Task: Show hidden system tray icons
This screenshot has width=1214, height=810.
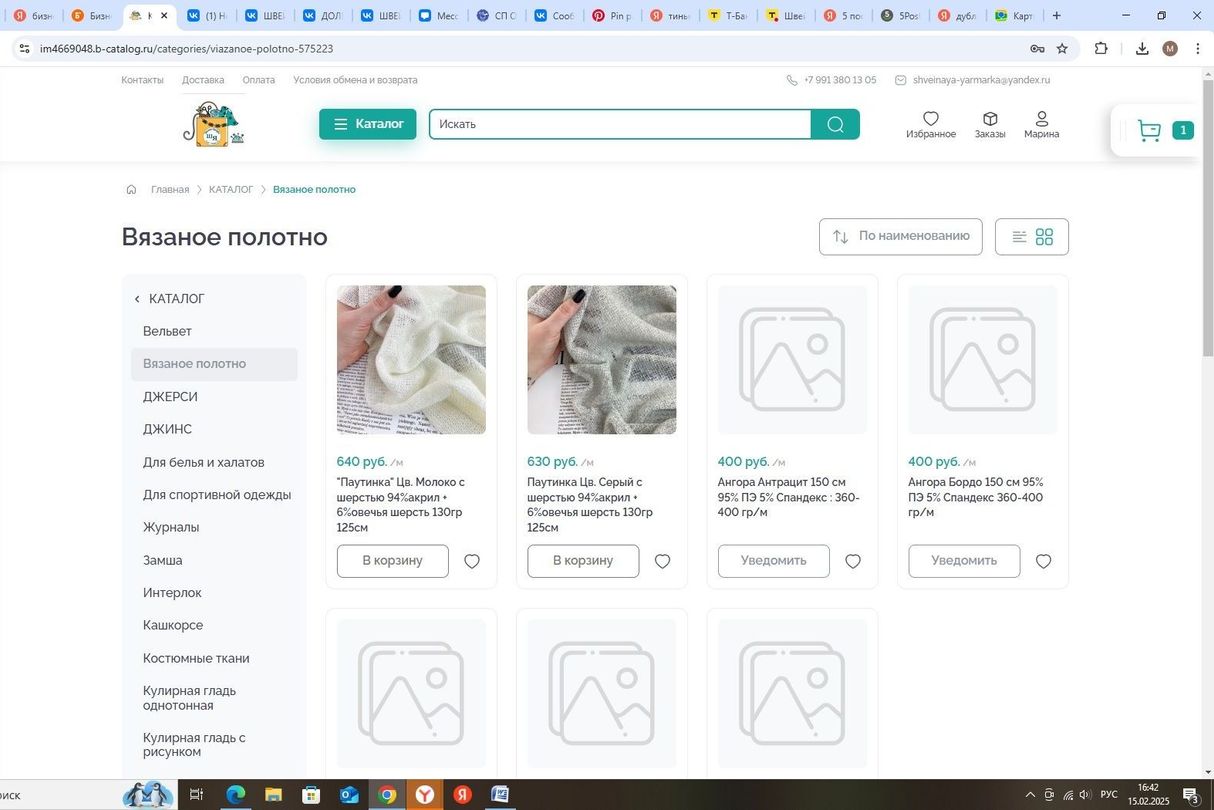Action: (x=1031, y=795)
